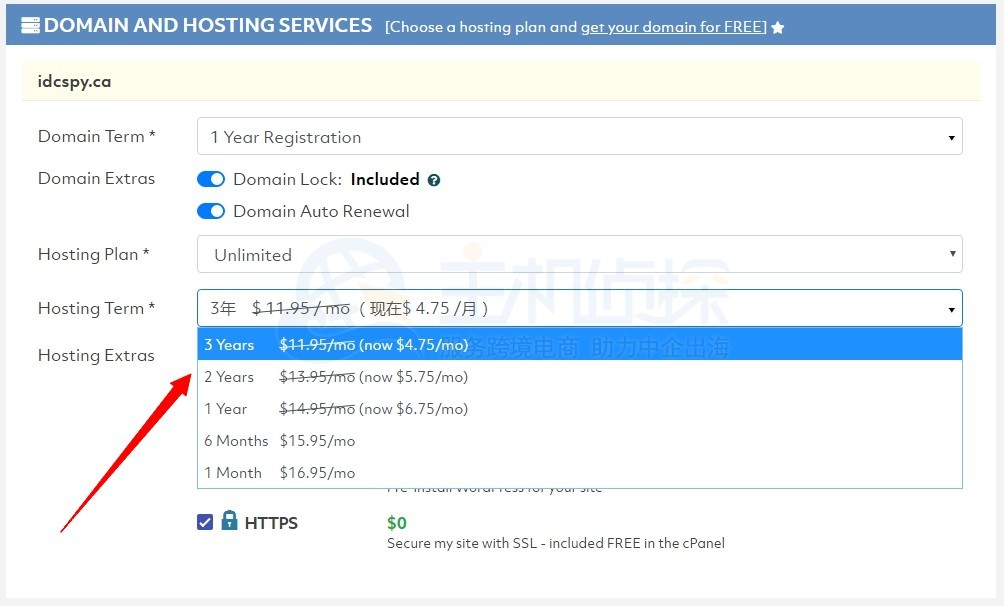Collapse the Hosting Term dropdown field
The height and width of the screenshot is (606, 1004).
(579, 309)
